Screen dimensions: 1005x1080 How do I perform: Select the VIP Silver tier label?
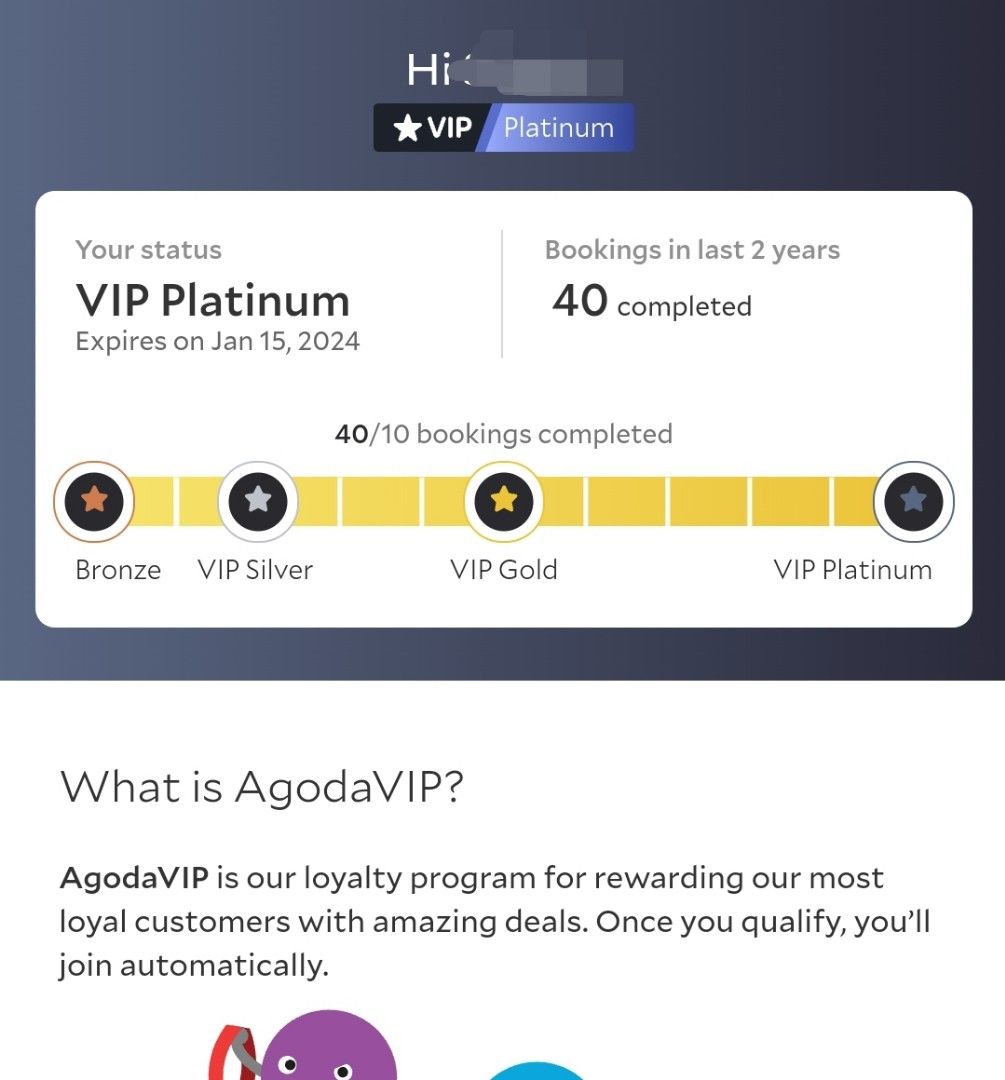(256, 570)
